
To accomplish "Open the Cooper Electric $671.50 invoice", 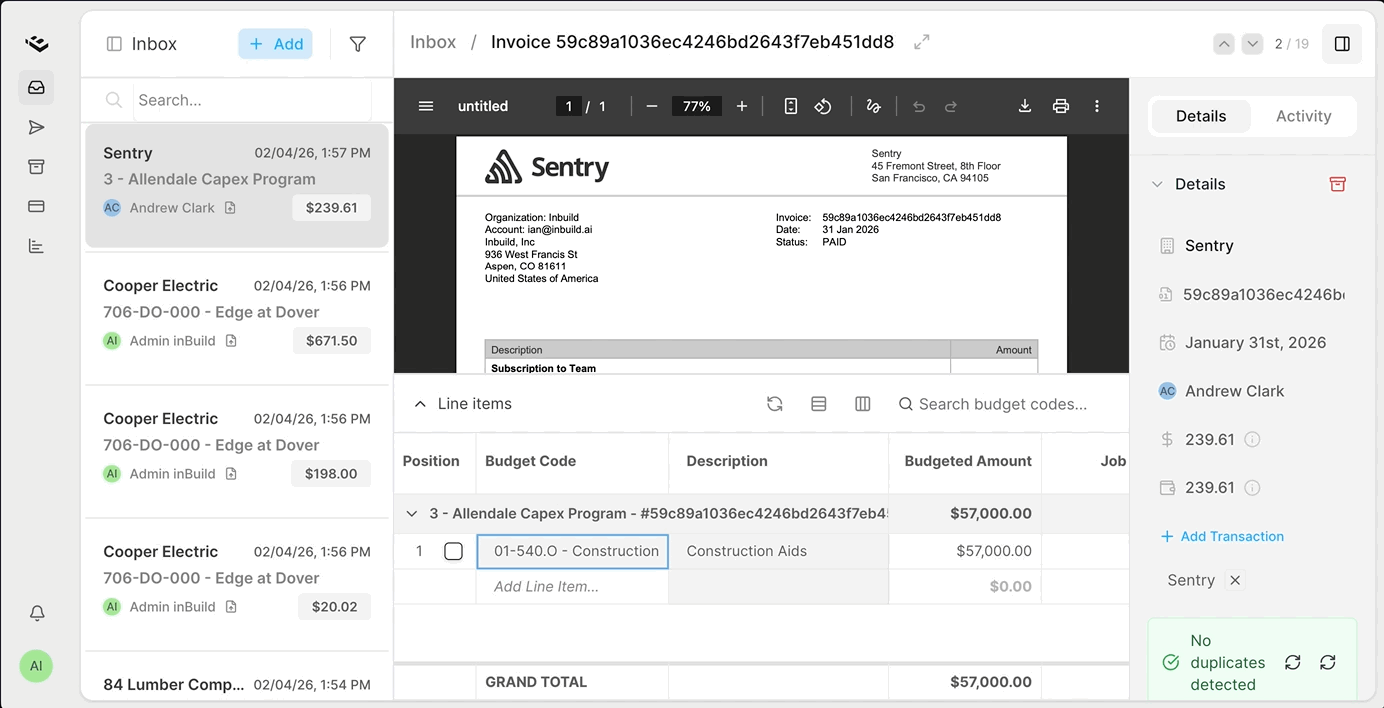I will coord(237,318).
